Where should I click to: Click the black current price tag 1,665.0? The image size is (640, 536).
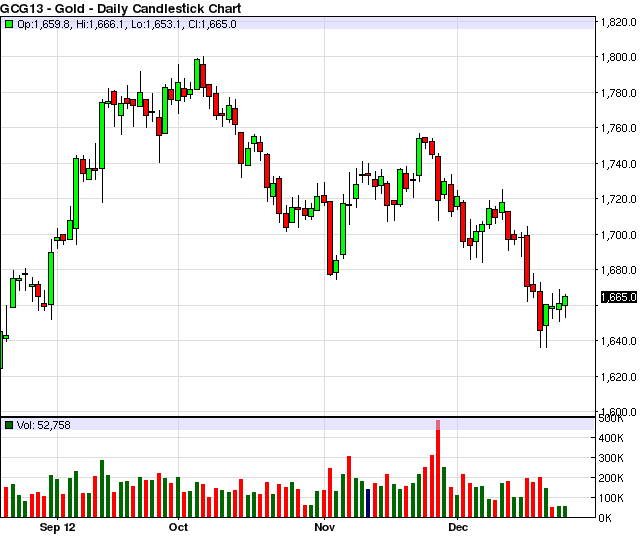point(619,297)
